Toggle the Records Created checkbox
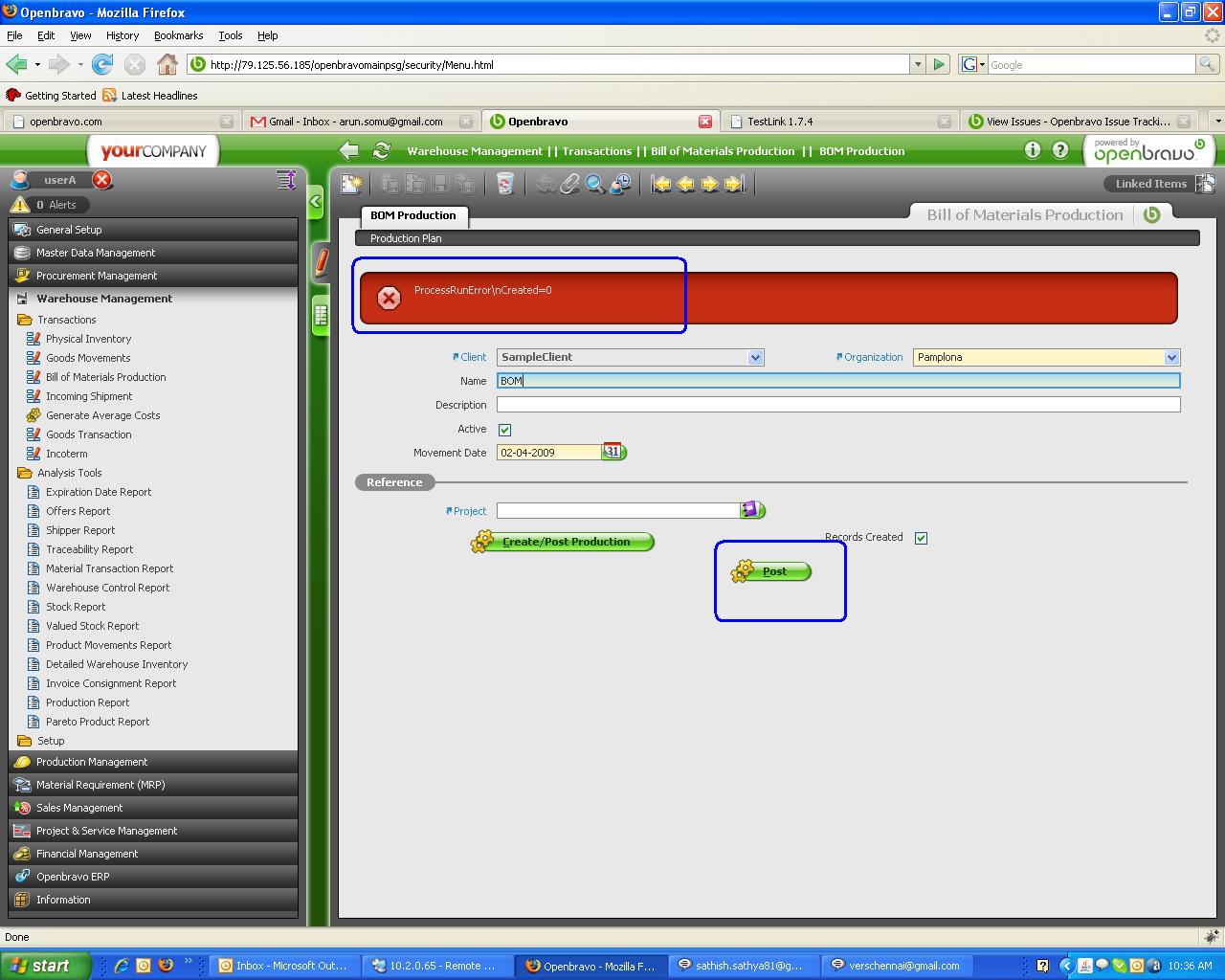Viewport: 1225px width, 980px height. (x=921, y=538)
